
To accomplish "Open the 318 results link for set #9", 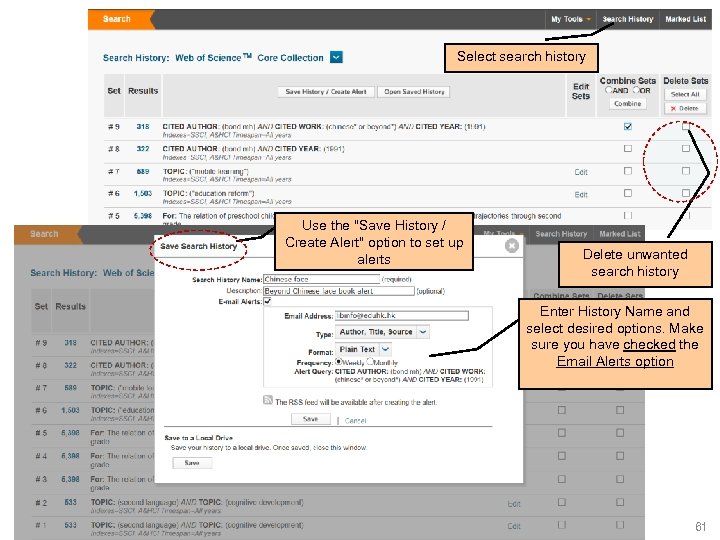I will pos(143,126).
